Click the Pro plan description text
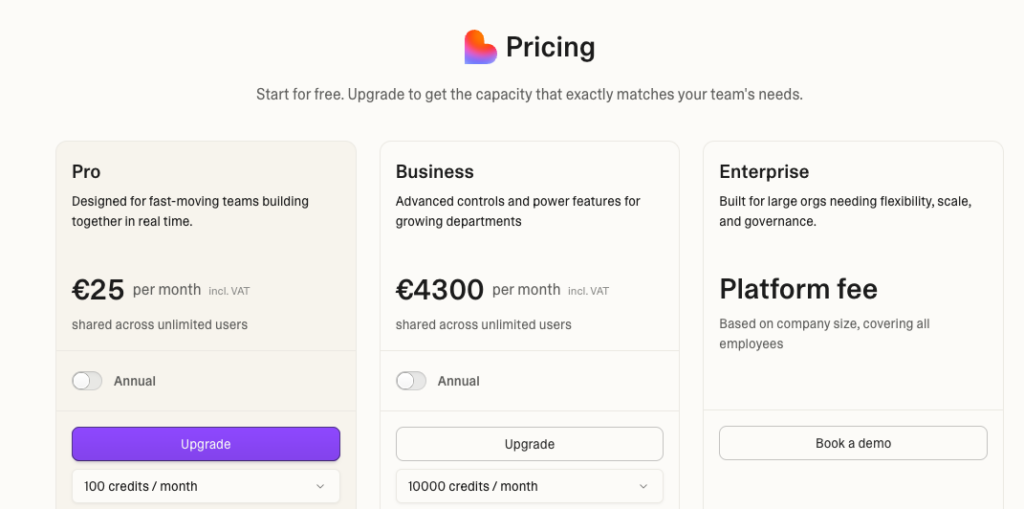 tap(190, 211)
